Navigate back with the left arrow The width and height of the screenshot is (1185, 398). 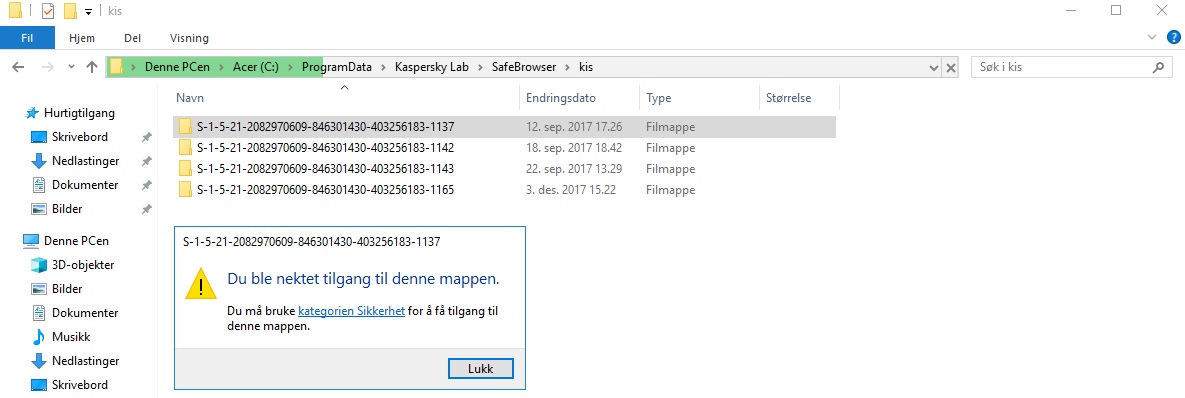coord(19,67)
